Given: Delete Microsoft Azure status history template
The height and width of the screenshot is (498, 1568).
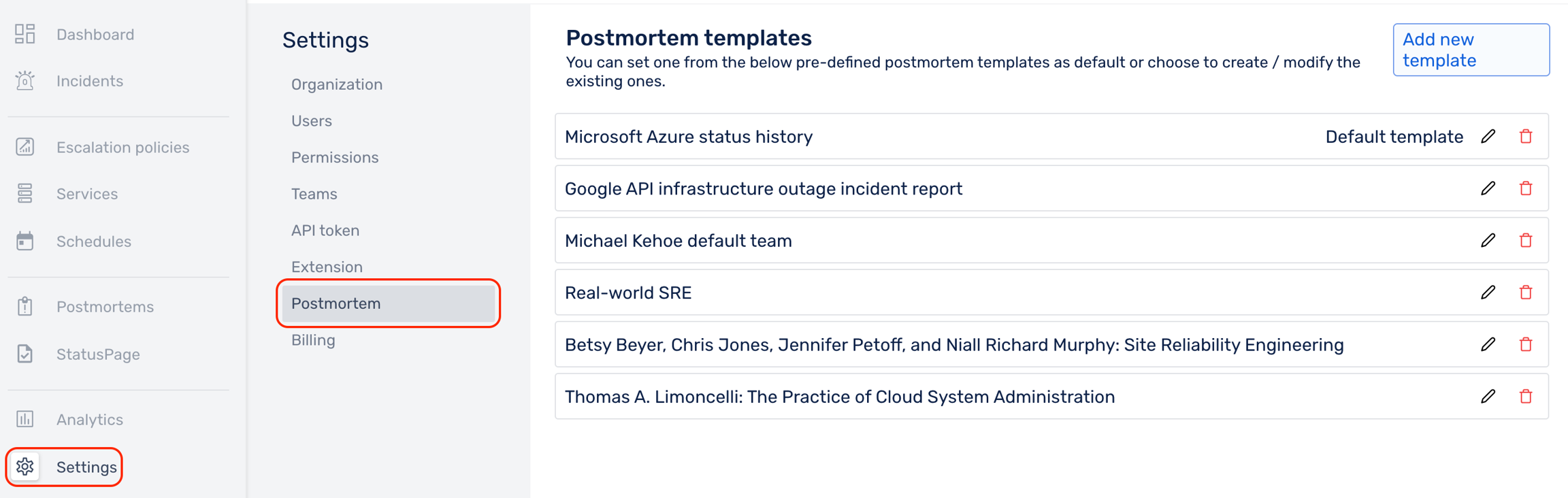Looking at the screenshot, I should [x=1526, y=136].
